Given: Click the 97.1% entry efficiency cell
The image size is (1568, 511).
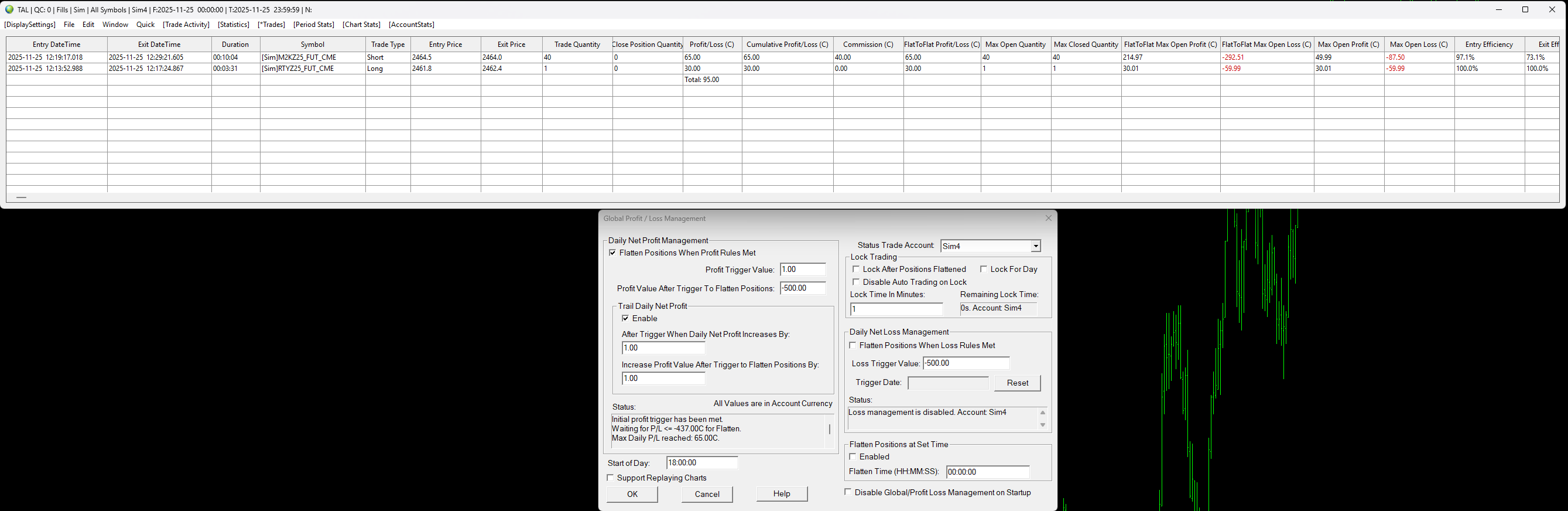Looking at the screenshot, I should (1490, 57).
